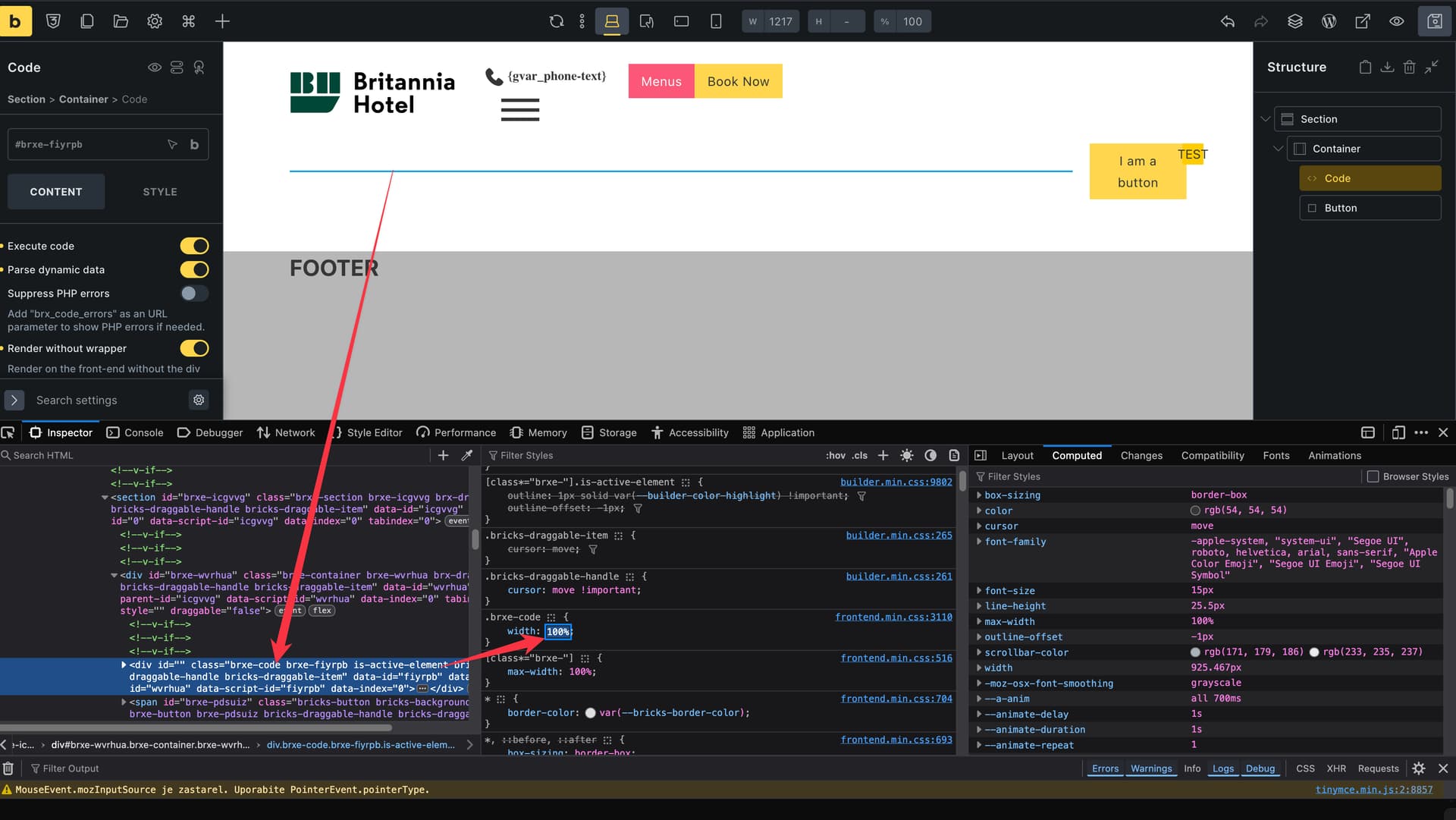Screen dimensions: 1456x820
Task: Open revisions layers icon
Action: point(1295,21)
